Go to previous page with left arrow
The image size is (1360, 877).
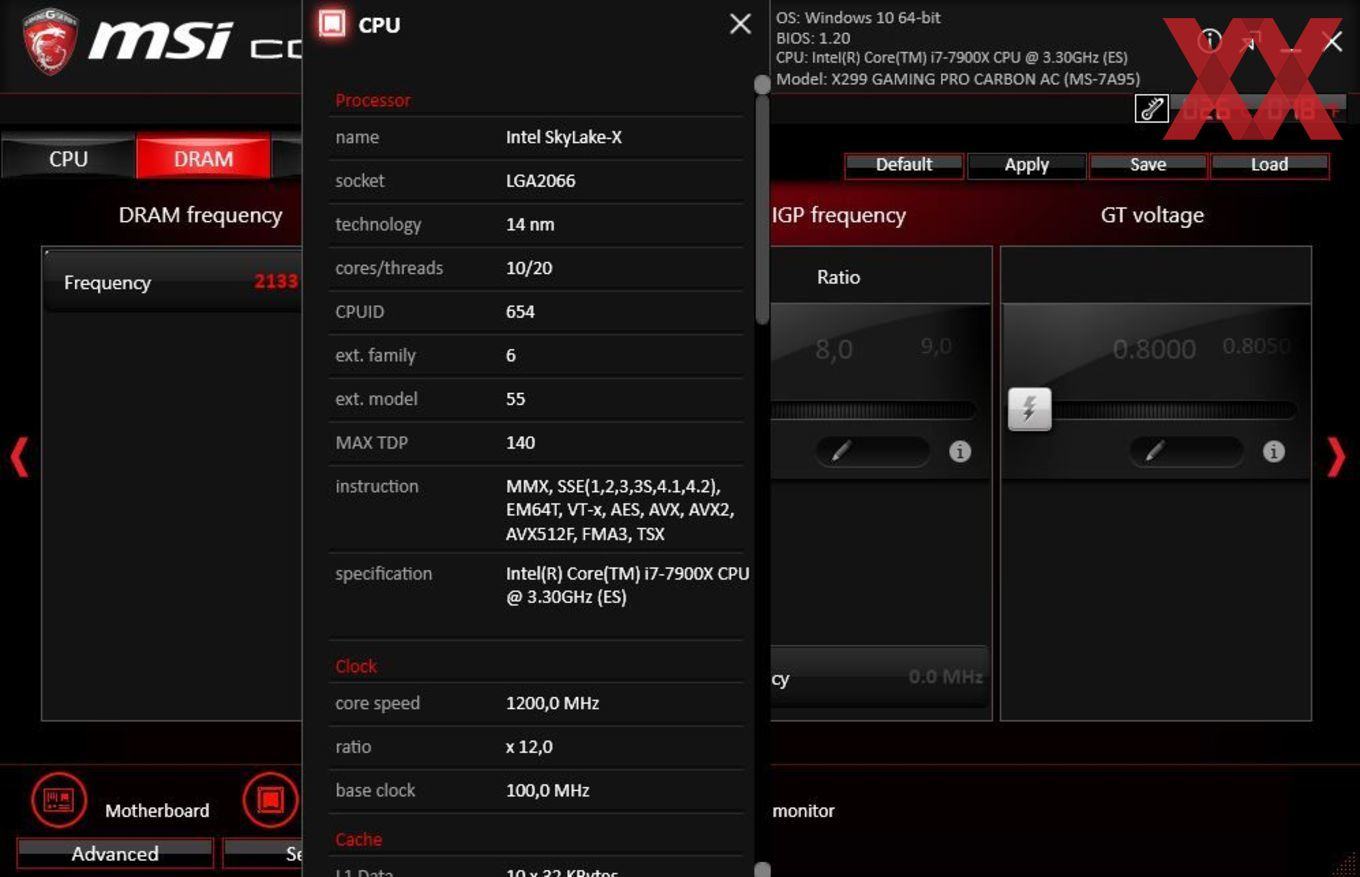click(x=19, y=457)
